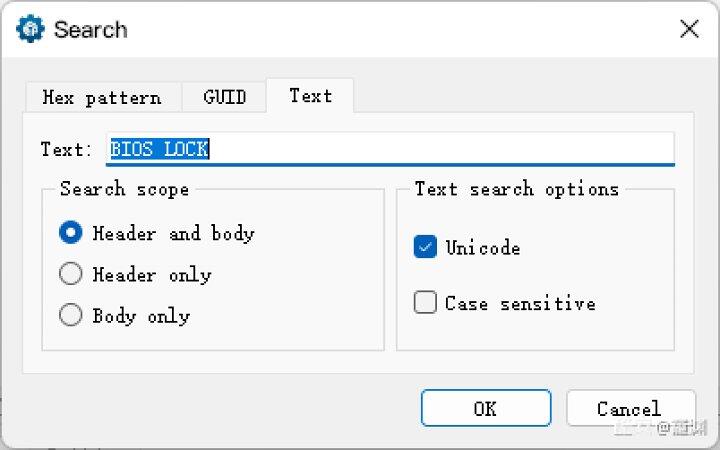This screenshot has width=720, height=450.
Task: Close the Search dialog with the X
Action: click(x=689, y=29)
